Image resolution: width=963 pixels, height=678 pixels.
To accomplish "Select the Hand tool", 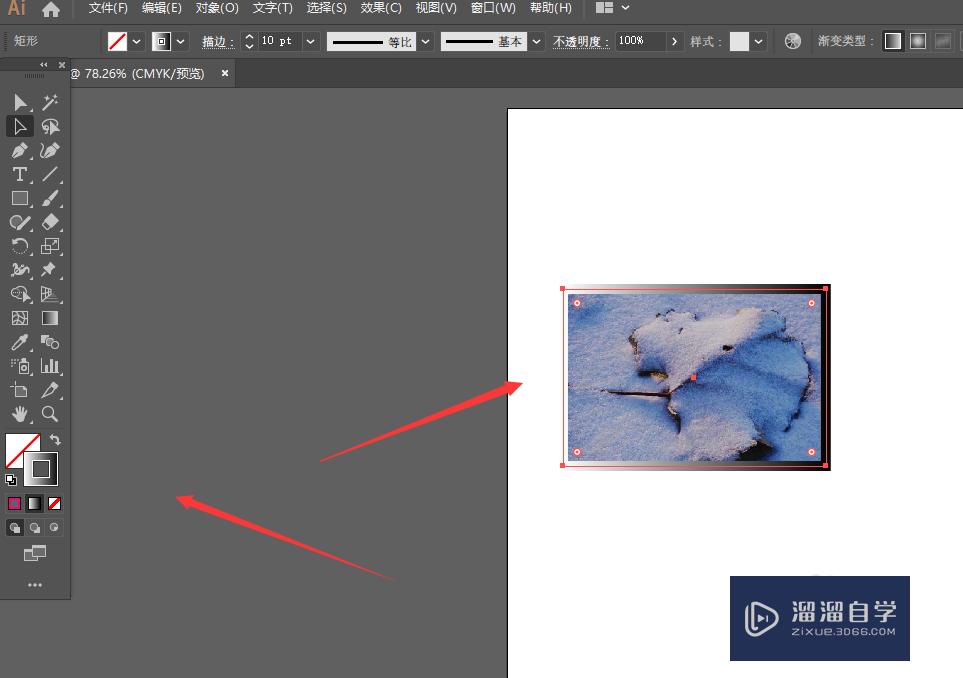I will [x=19, y=414].
